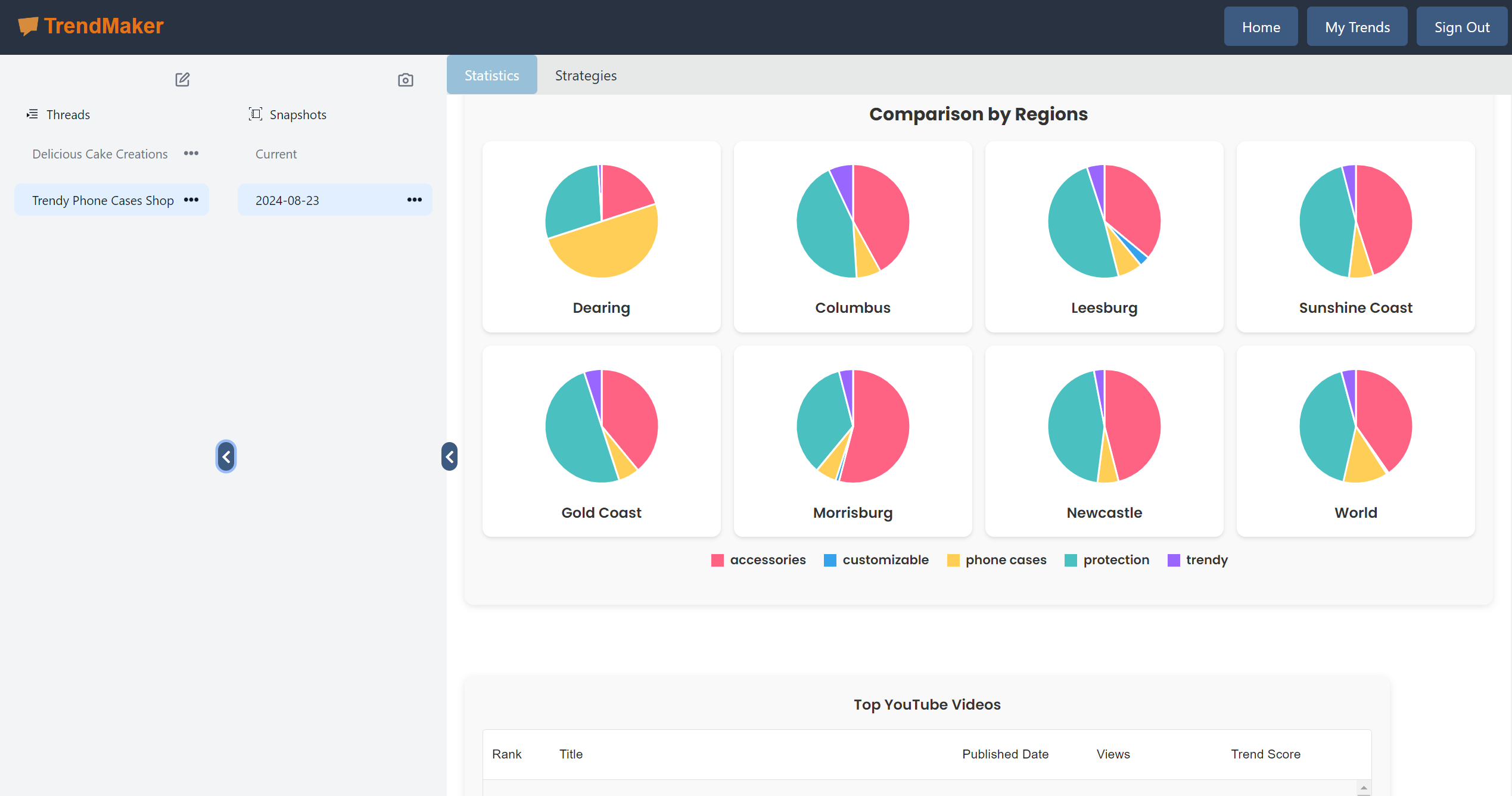Collapse the snapshots sidebar chevron
The height and width of the screenshot is (796, 1512).
tap(450, 457)
